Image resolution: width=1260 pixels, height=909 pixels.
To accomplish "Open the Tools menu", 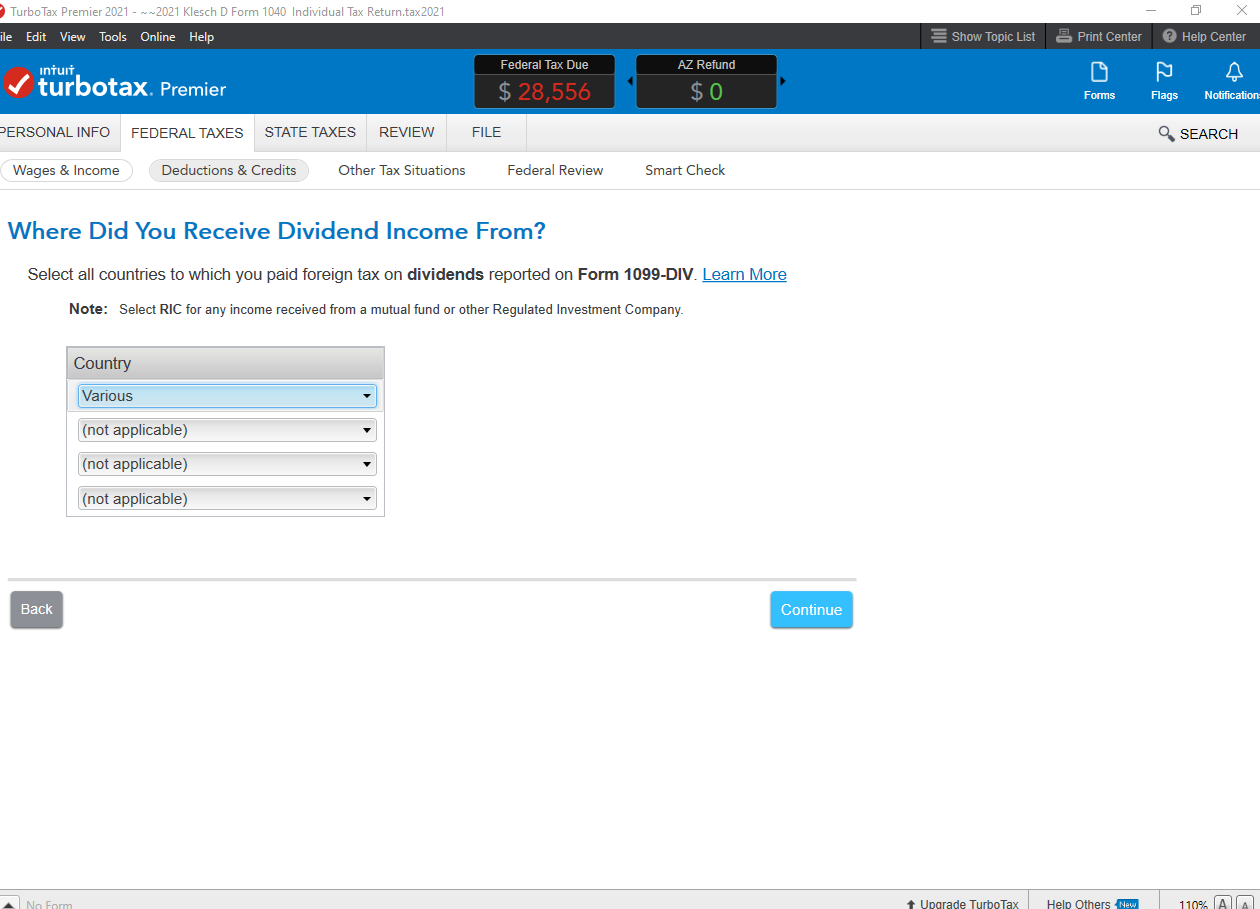I will point(113,36).
